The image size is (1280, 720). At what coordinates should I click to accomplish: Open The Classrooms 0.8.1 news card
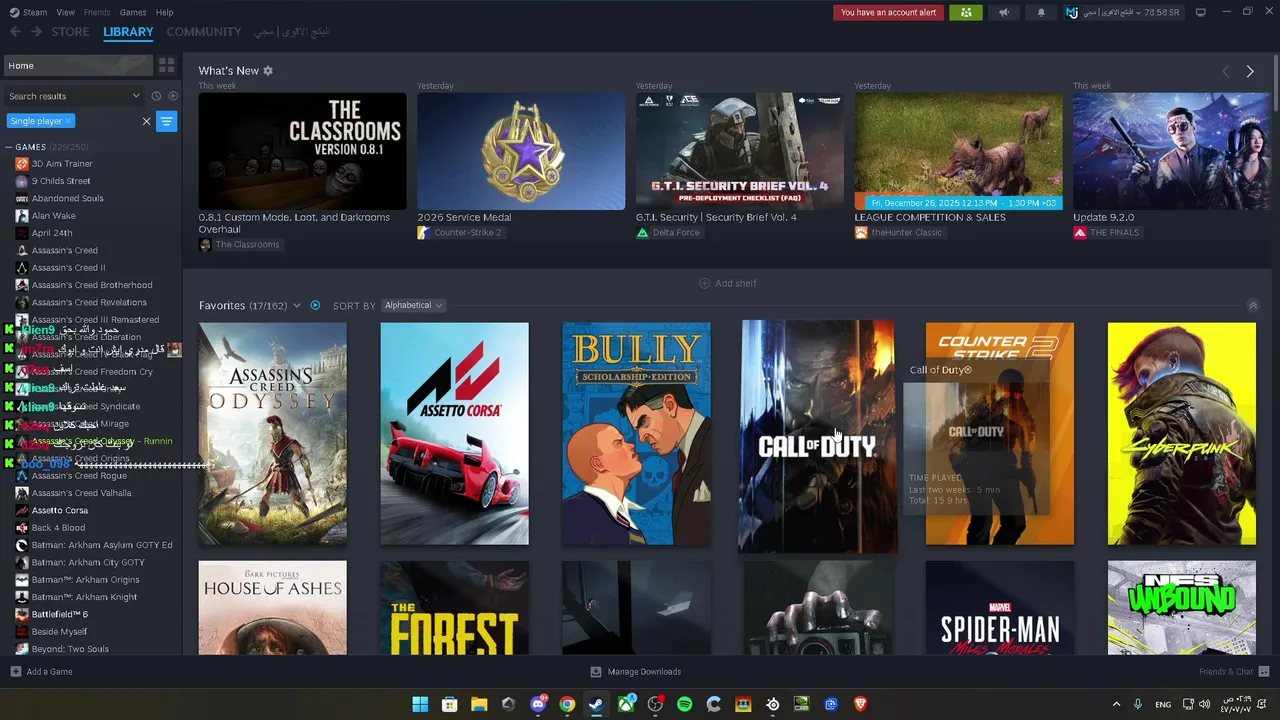click(x=302, y=151)
